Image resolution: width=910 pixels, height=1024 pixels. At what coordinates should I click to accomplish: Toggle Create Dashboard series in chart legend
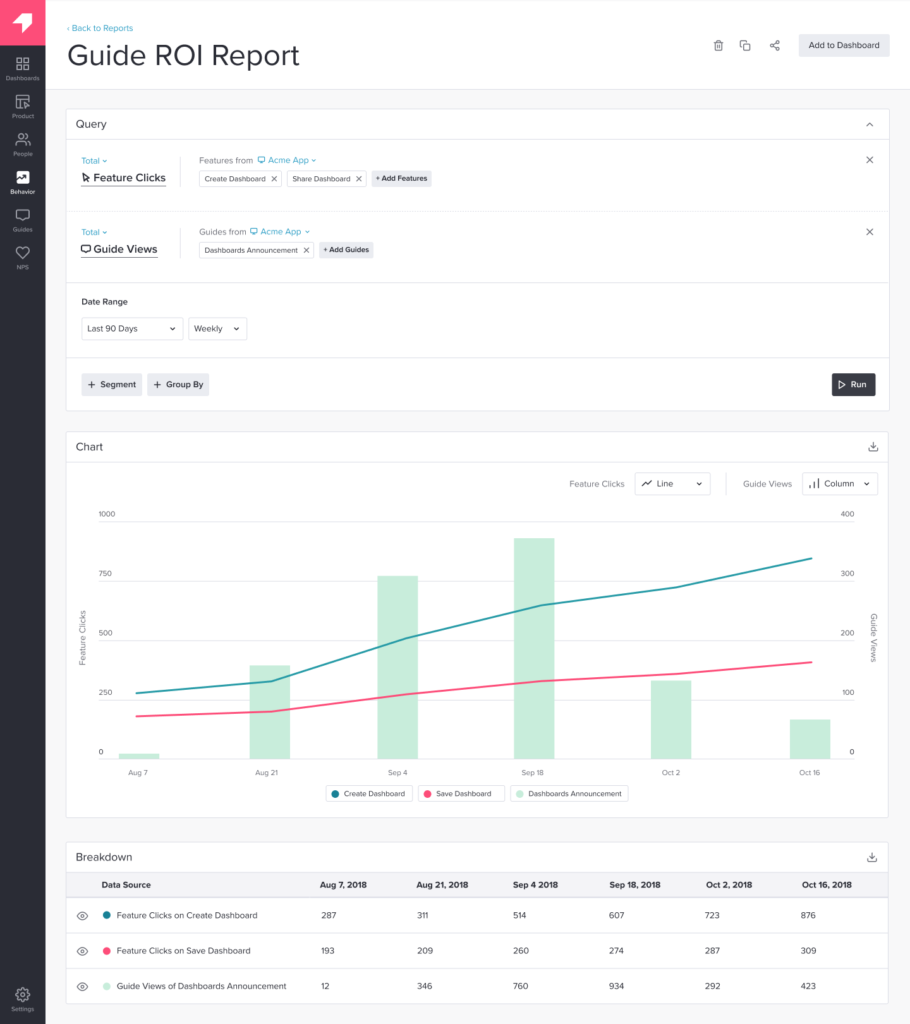point(369,793)
